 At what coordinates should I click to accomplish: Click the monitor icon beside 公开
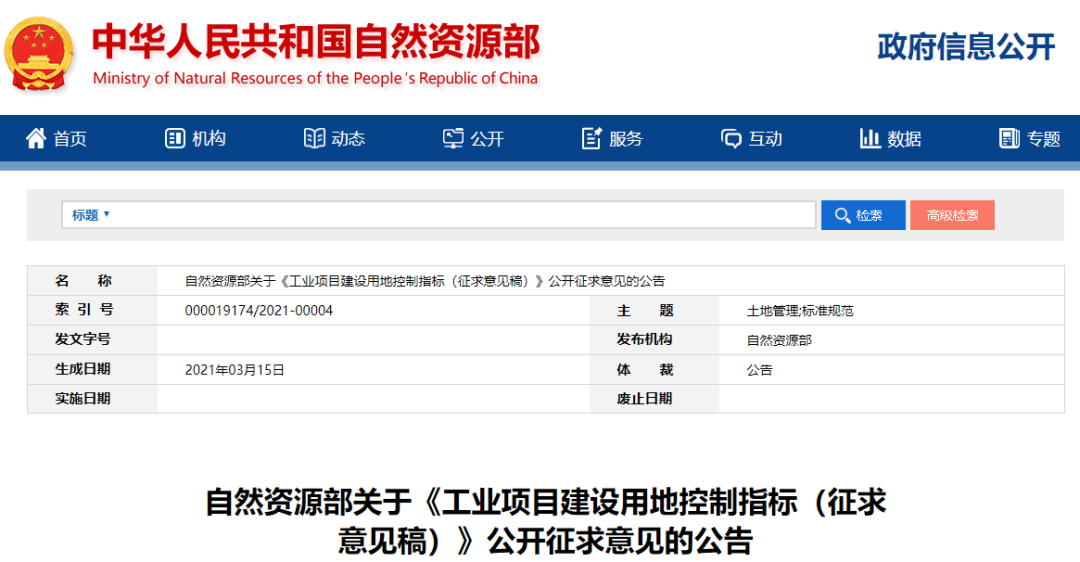pyautogui.click(x=453, y=138)
